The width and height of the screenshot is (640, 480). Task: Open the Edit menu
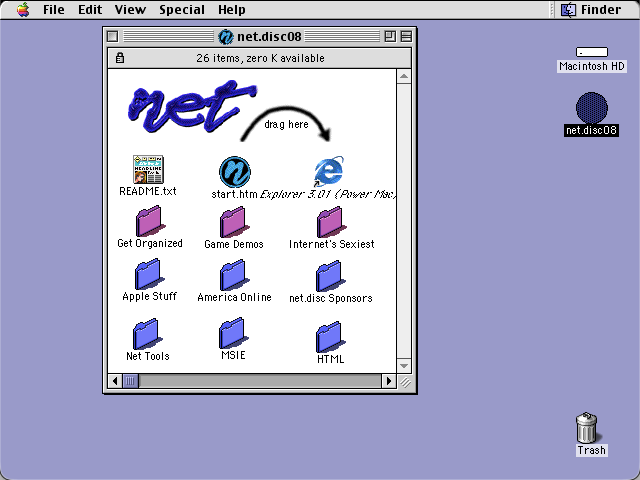[x=90, y=9]
